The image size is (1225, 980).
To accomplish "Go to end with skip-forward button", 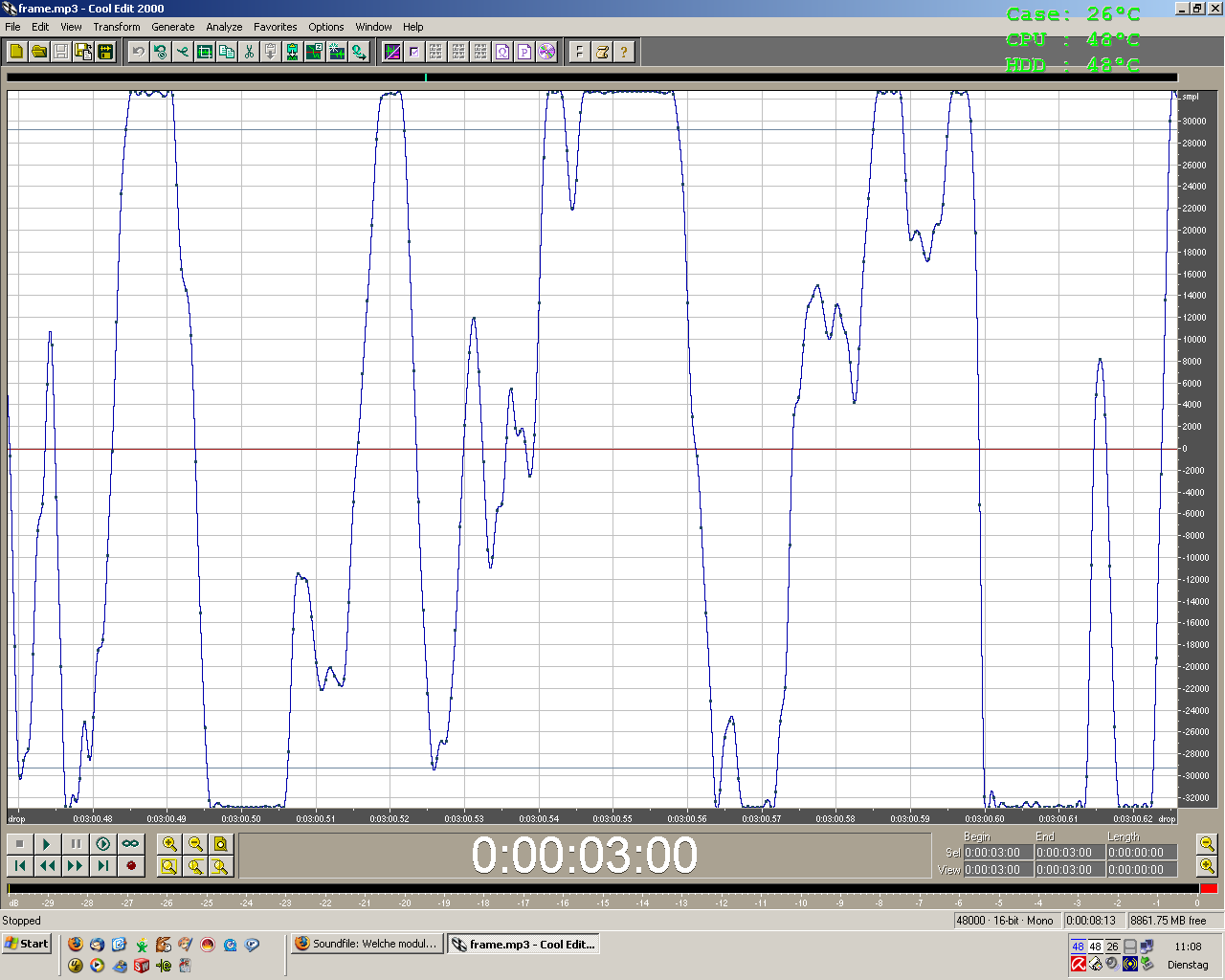I will 102,866.
